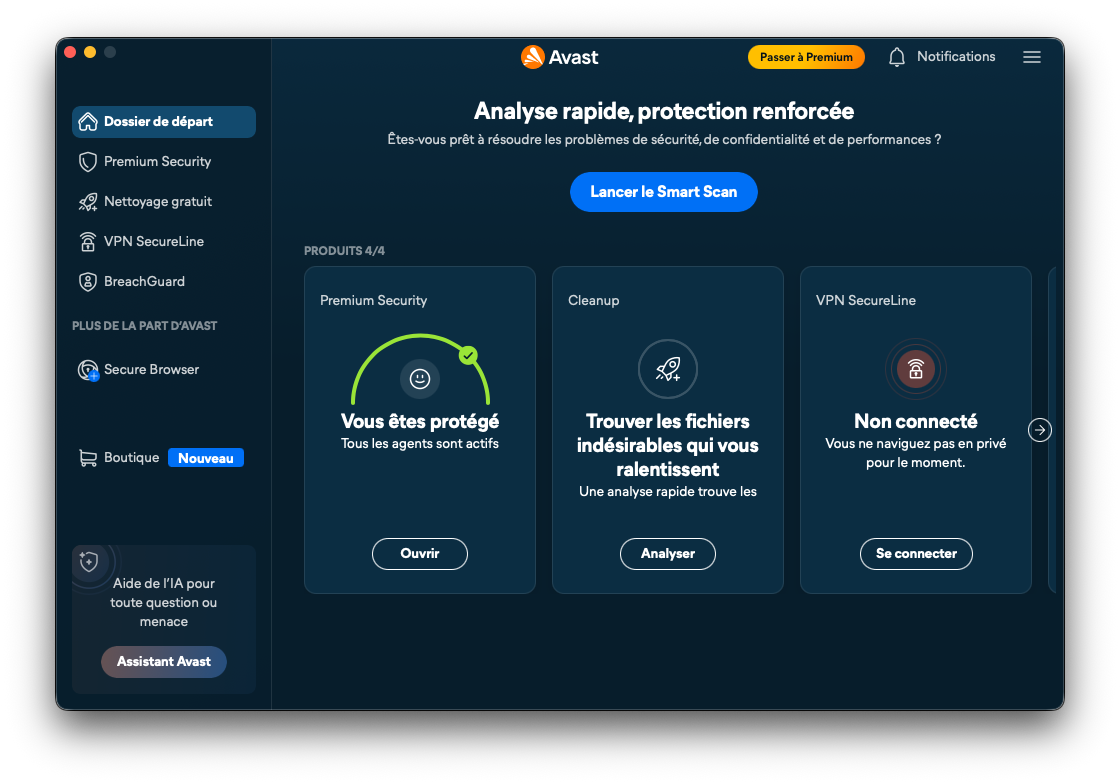This screenshot has height=784, width=1120.
Task: Click the home icon beside Dossier de départ
Action: tap(88, 121)
